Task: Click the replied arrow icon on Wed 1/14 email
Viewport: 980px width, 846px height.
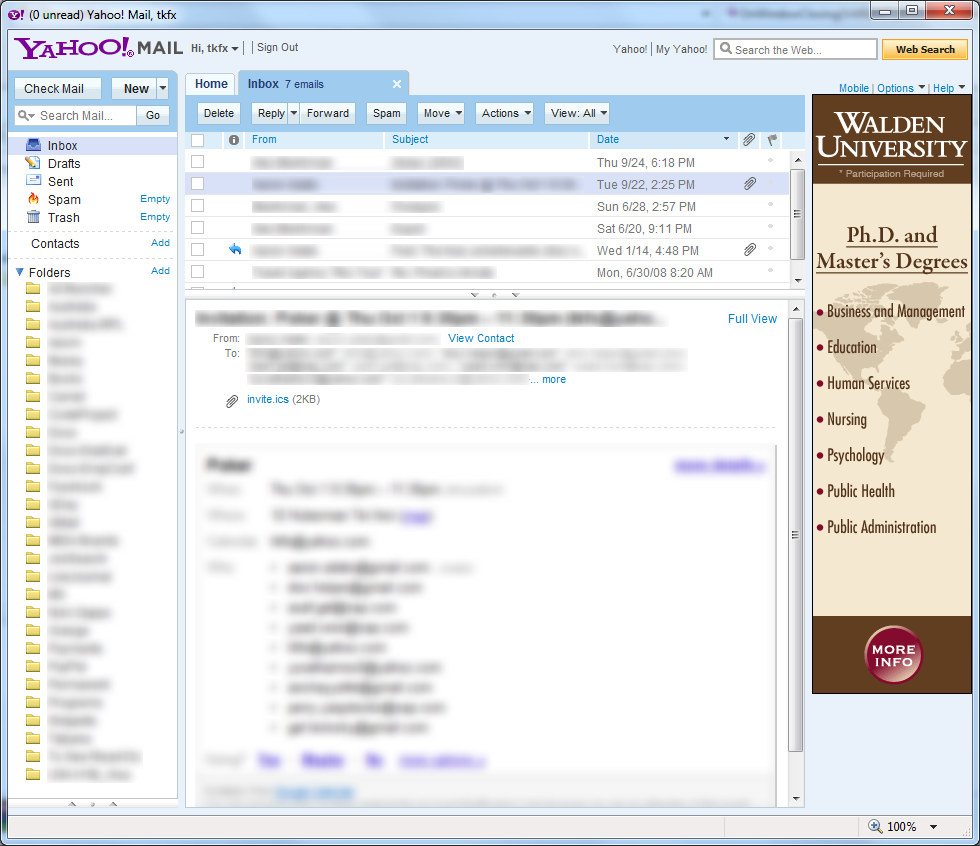Action: tap(235, 249)
